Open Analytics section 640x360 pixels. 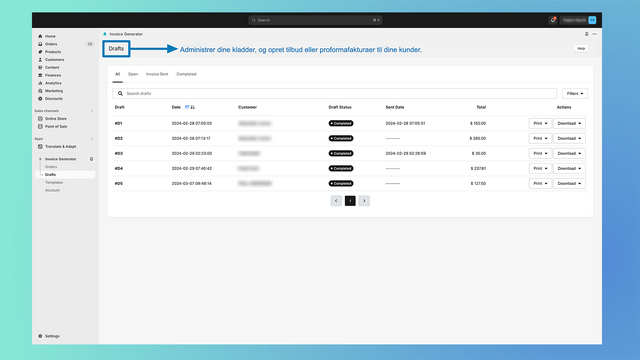[x=53, y=83]
